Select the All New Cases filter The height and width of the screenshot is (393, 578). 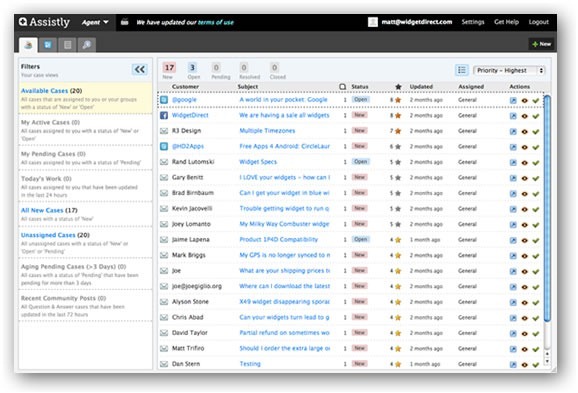(x=42, y=210)
